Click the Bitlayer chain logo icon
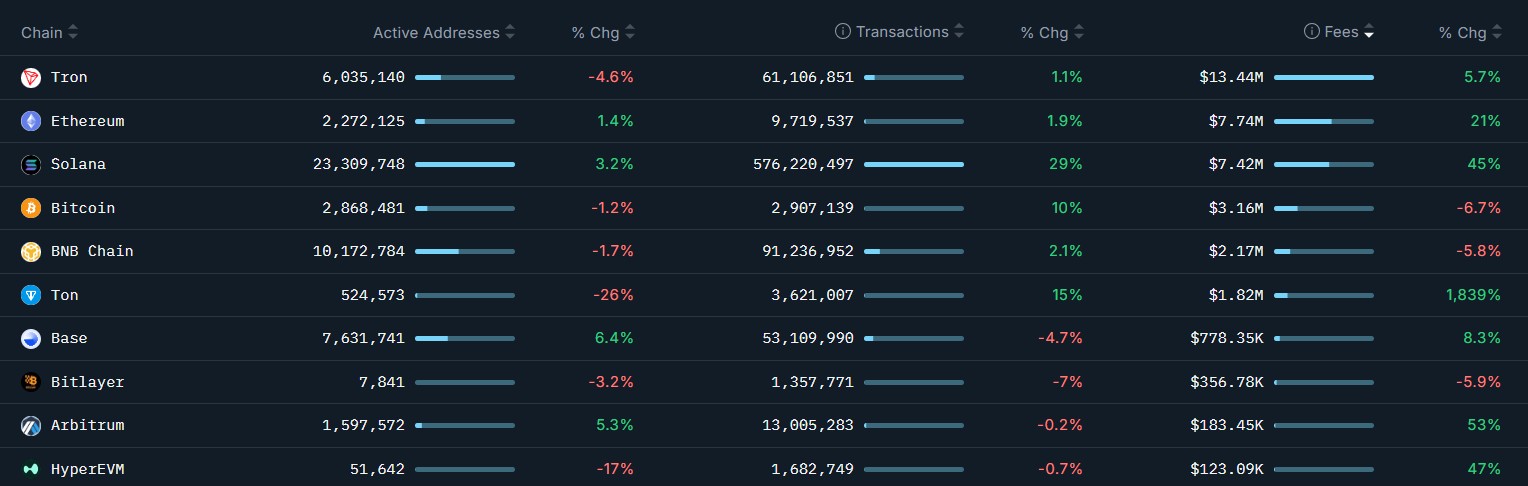The image size is (1528, 486). click(31, 382)
